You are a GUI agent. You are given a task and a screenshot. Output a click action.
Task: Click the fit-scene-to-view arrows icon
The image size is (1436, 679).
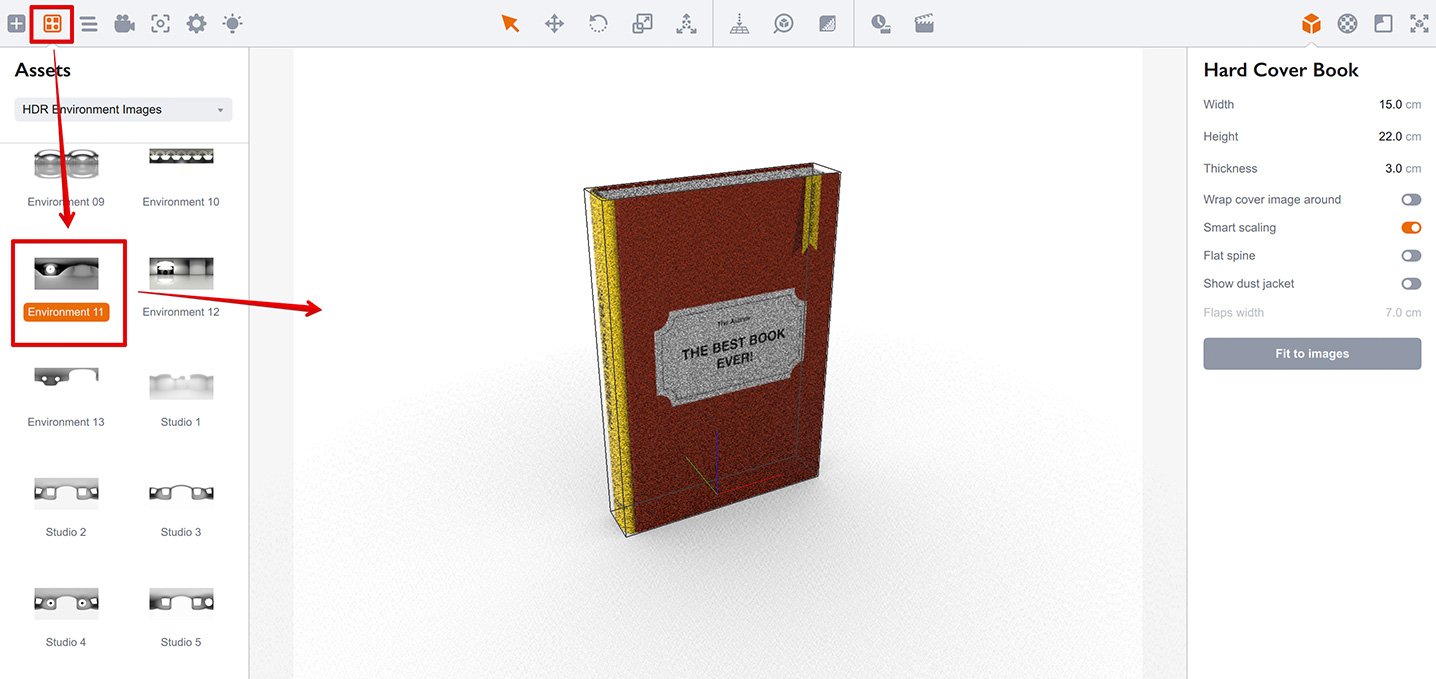click(x=1419, y=23)
